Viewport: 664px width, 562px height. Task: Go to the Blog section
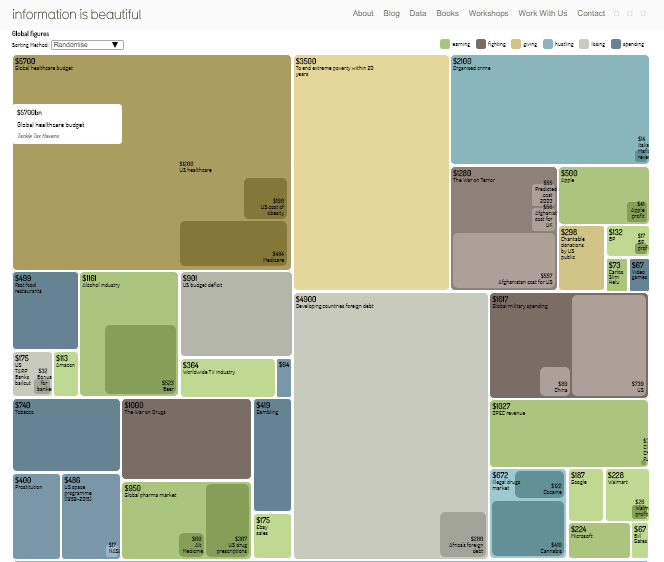tap(391, 14)
